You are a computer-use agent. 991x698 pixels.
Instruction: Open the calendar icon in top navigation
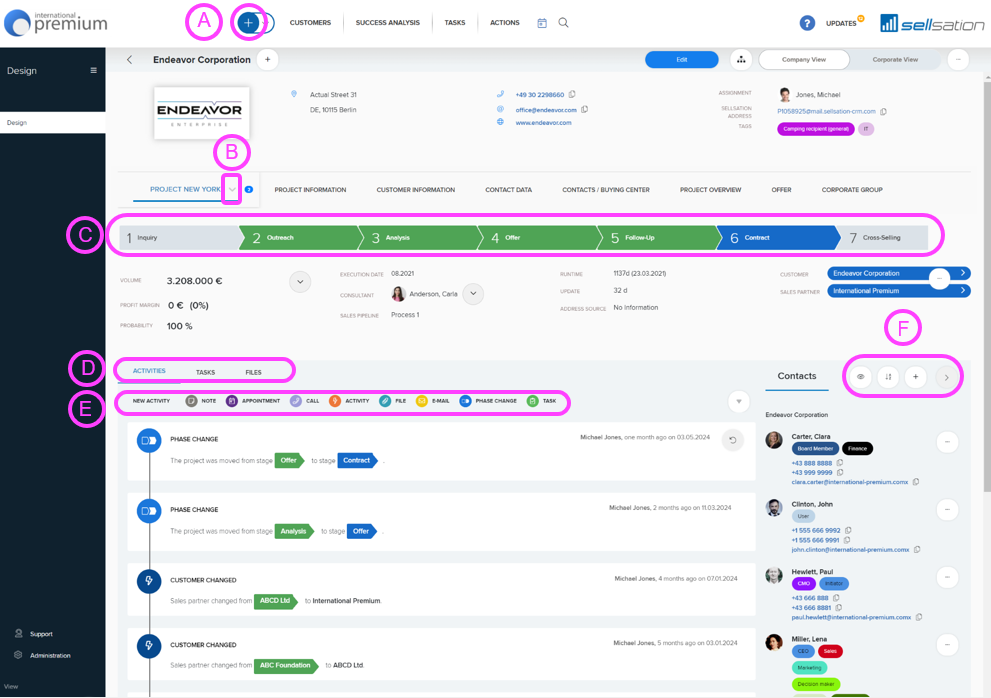[542, 23]
